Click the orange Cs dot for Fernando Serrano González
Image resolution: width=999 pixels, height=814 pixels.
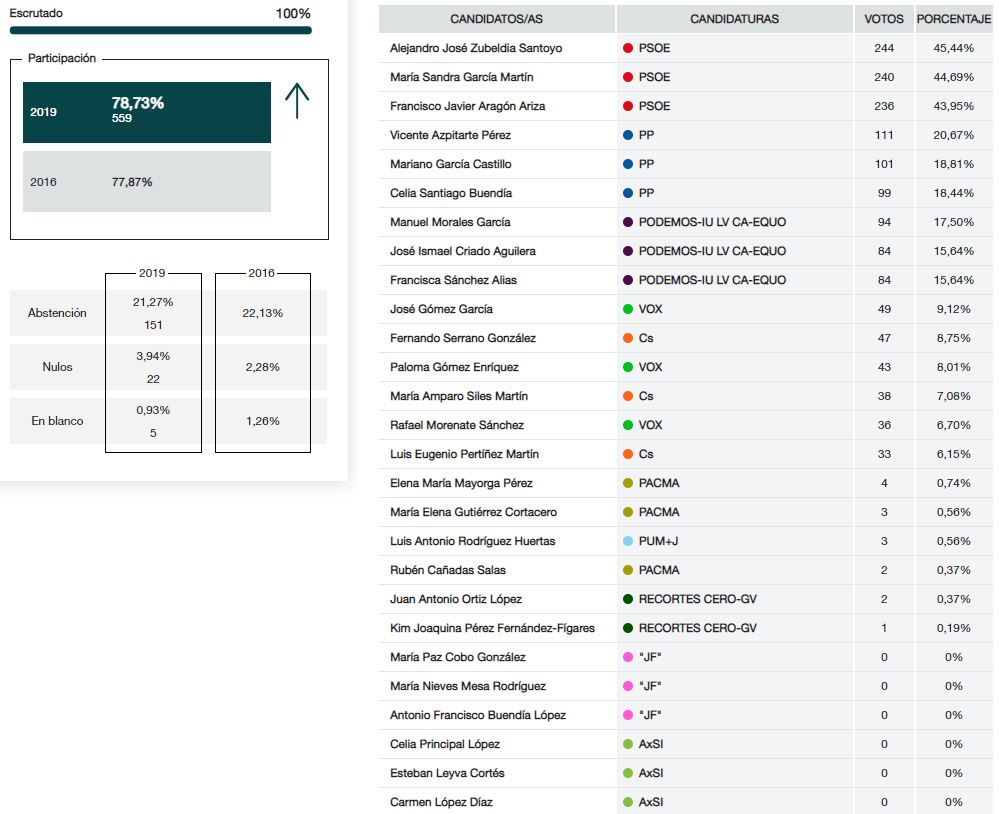[x=628, y=338]
